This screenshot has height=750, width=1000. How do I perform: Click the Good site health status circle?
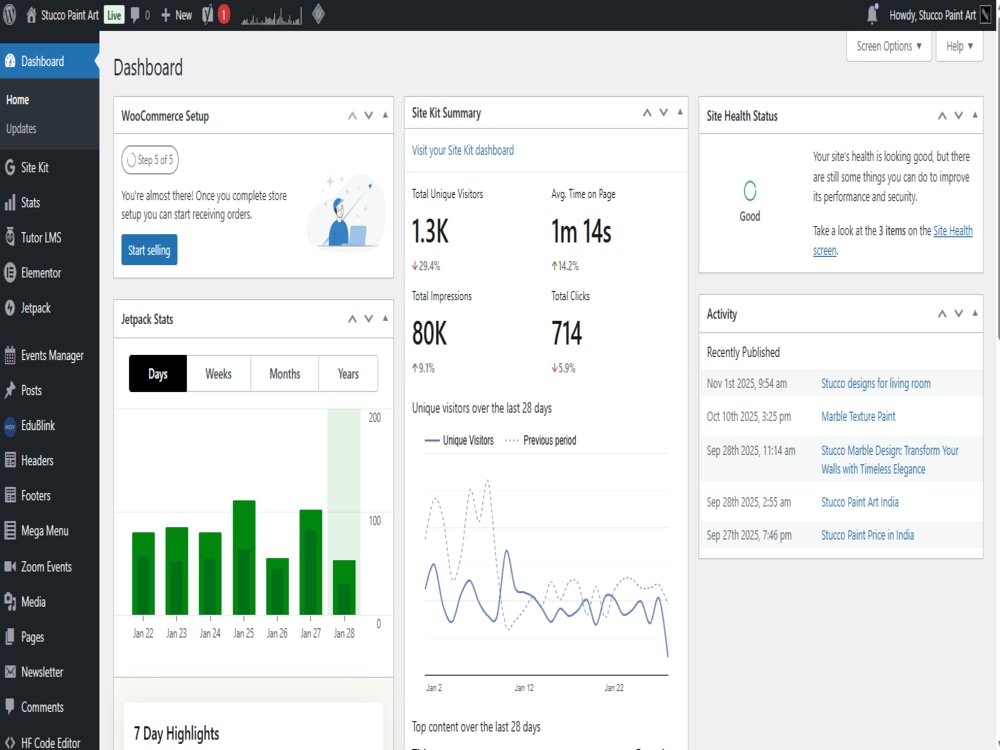coord(750,191)
